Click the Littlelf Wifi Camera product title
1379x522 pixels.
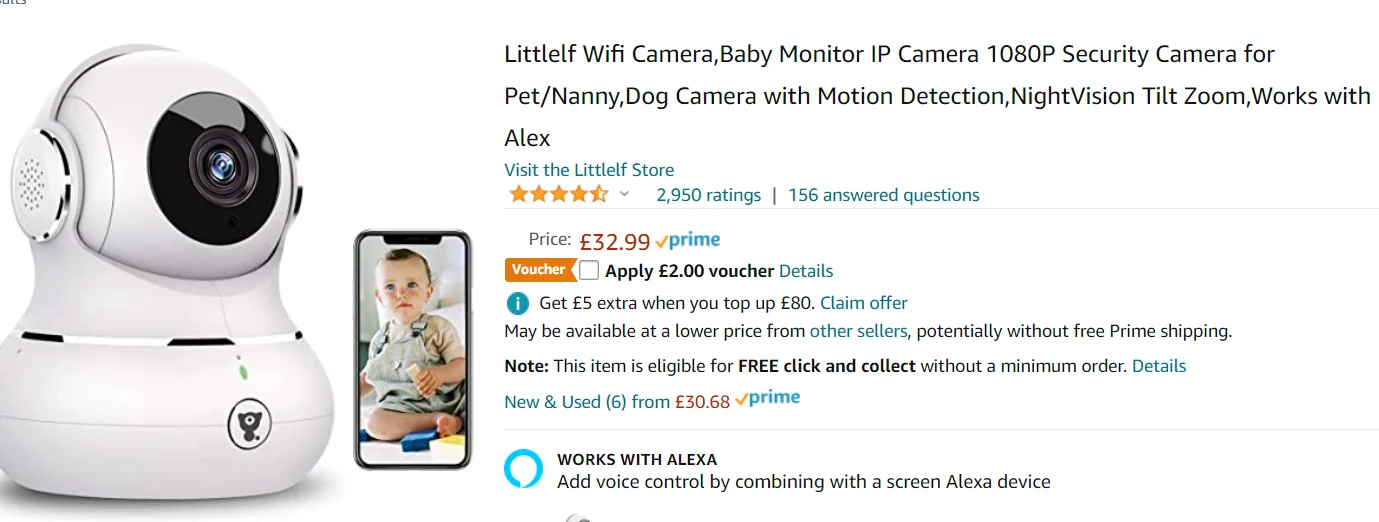[937, 95]
